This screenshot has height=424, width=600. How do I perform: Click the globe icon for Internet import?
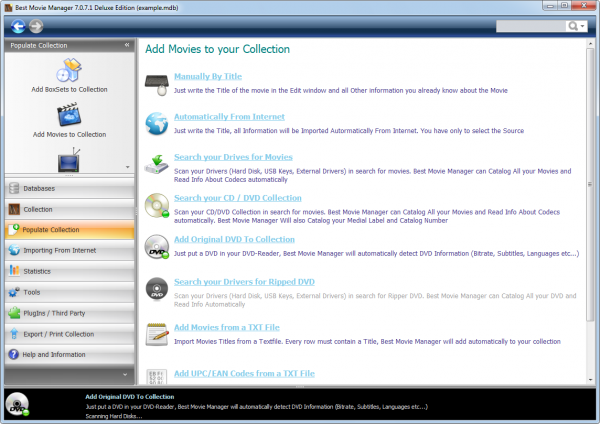pos(157,124)
